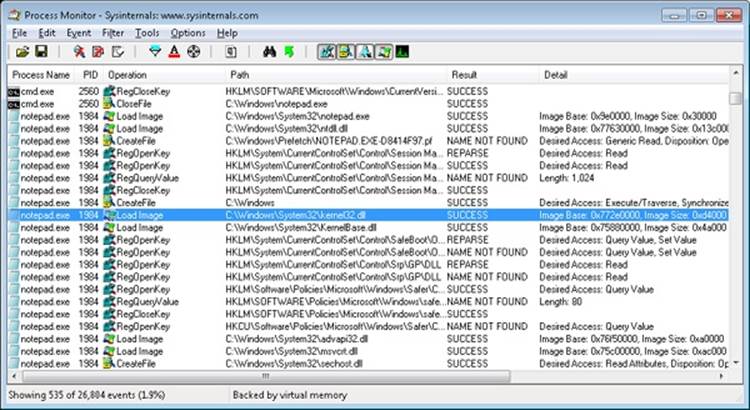This screenshot has width=750, height=410.
Task: Toggle event capture magnifier icon
Action: tap(79, 52)
